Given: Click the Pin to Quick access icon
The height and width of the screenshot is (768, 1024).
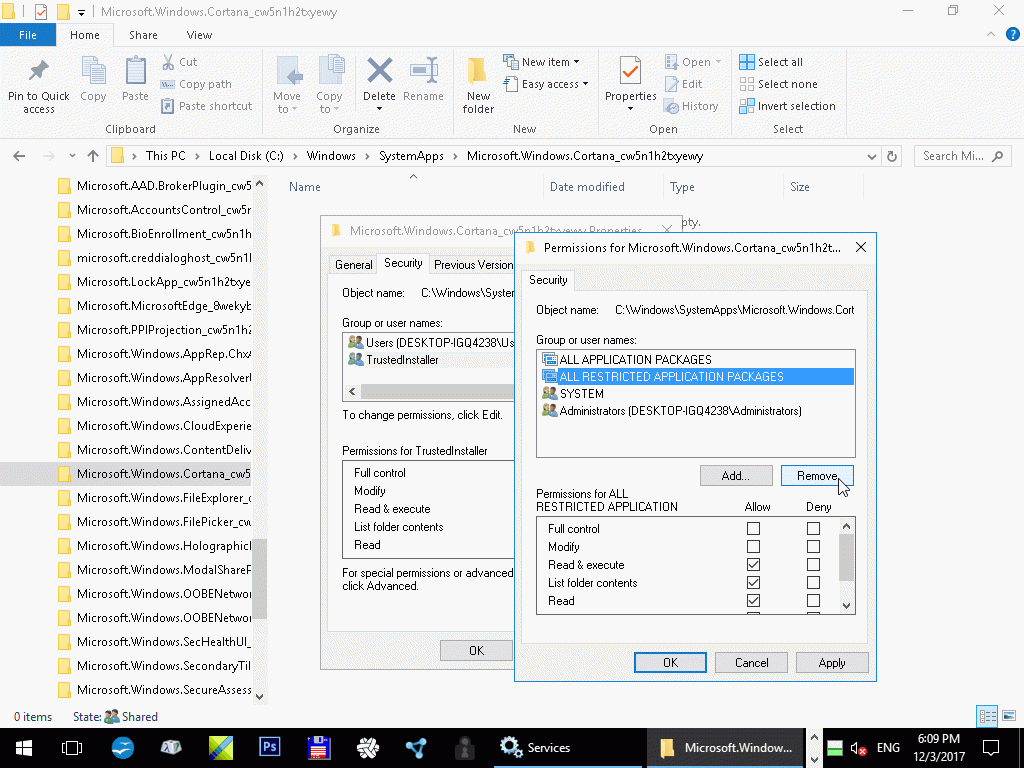Looking at the screenshot, I should click(x=39, y=71).
